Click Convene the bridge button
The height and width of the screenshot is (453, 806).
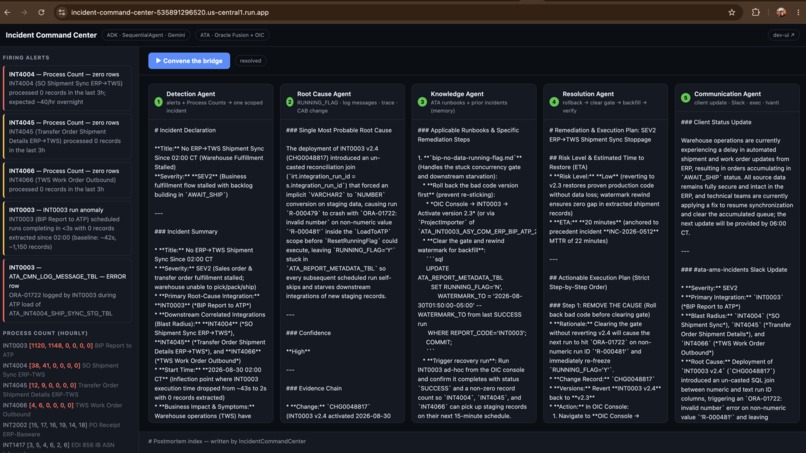[189, 61]
